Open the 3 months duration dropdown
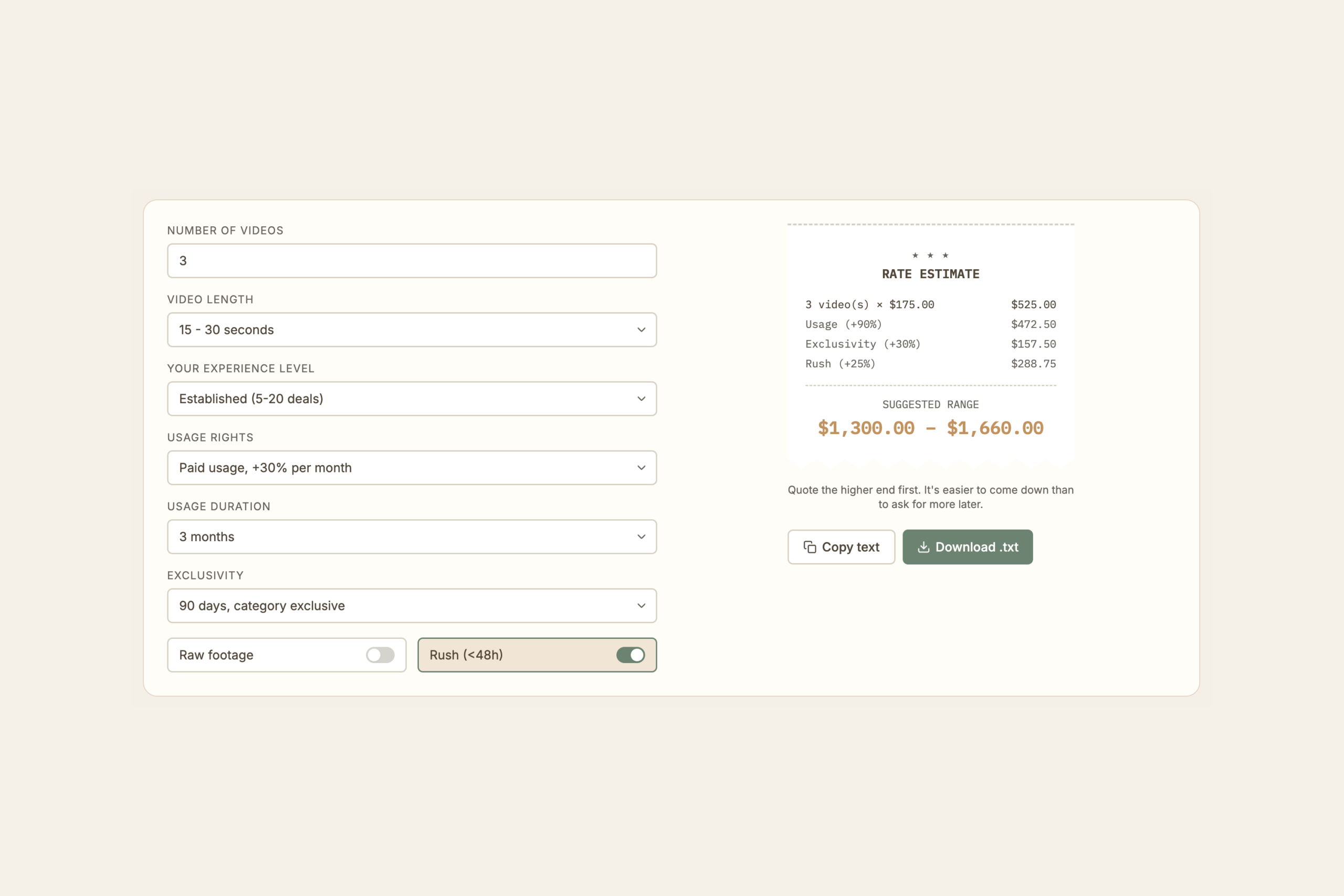The height and width of the screenshot is (896, 1344). pyautogui.click(x=412, y=536)
